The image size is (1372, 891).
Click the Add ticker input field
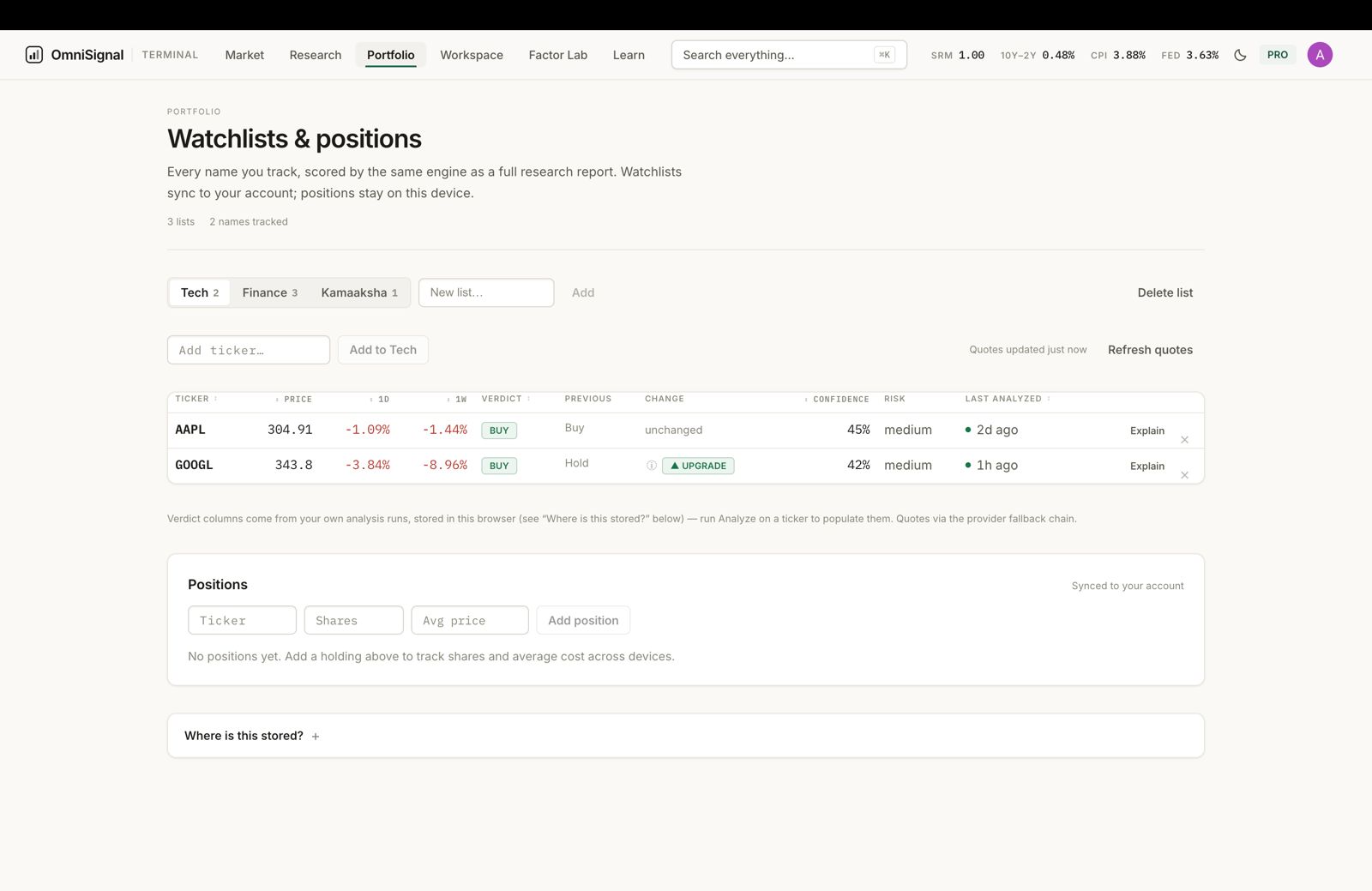click(x=249, y=350)
